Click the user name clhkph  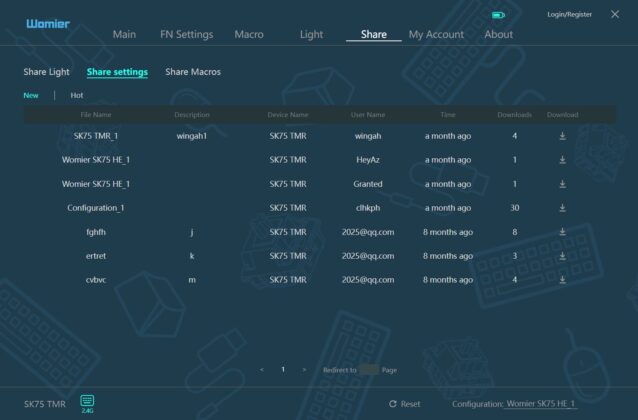pyautogui.click(x=368, y=208)
